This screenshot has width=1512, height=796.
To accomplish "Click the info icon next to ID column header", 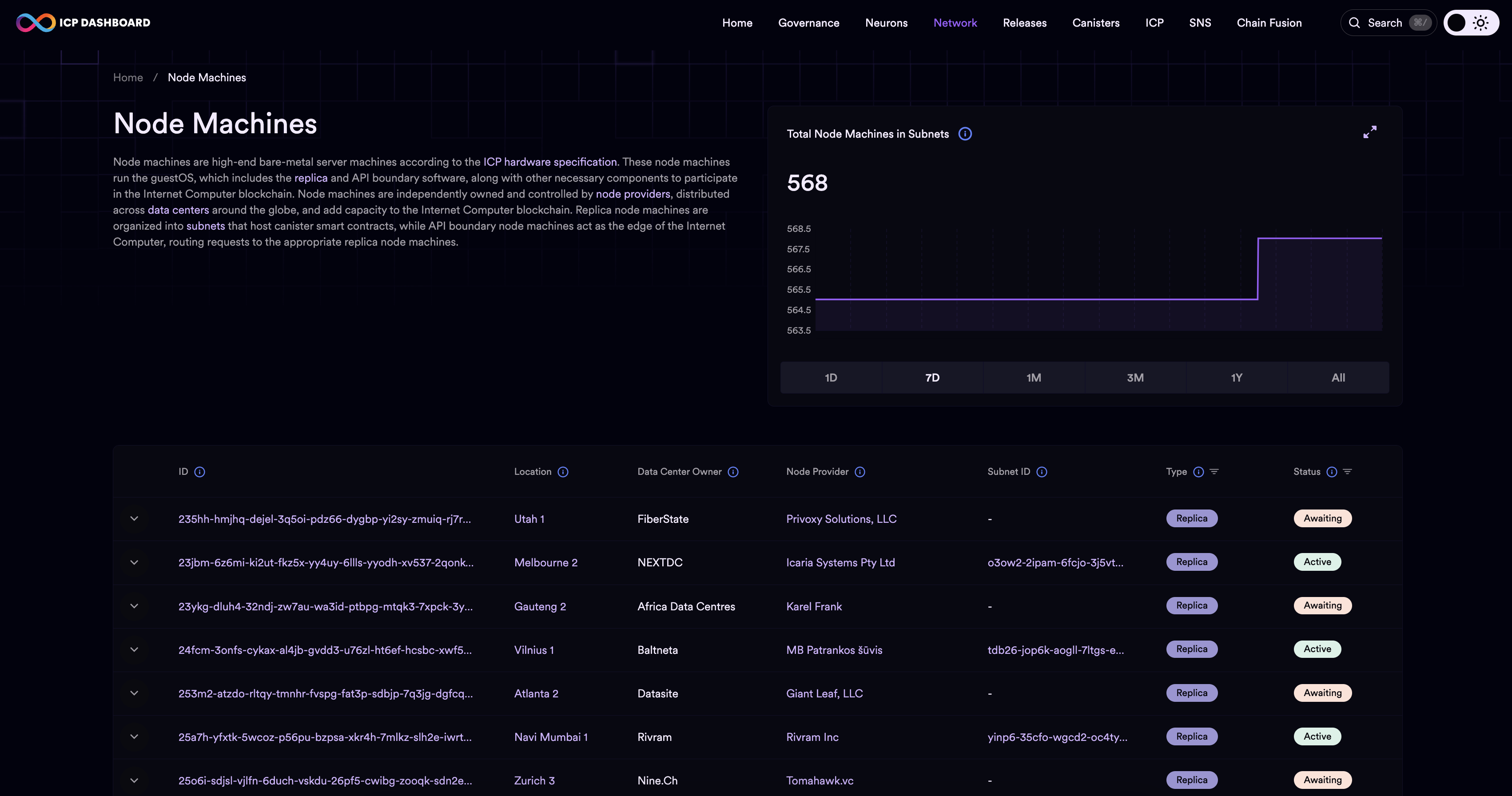I will [199, 471].
